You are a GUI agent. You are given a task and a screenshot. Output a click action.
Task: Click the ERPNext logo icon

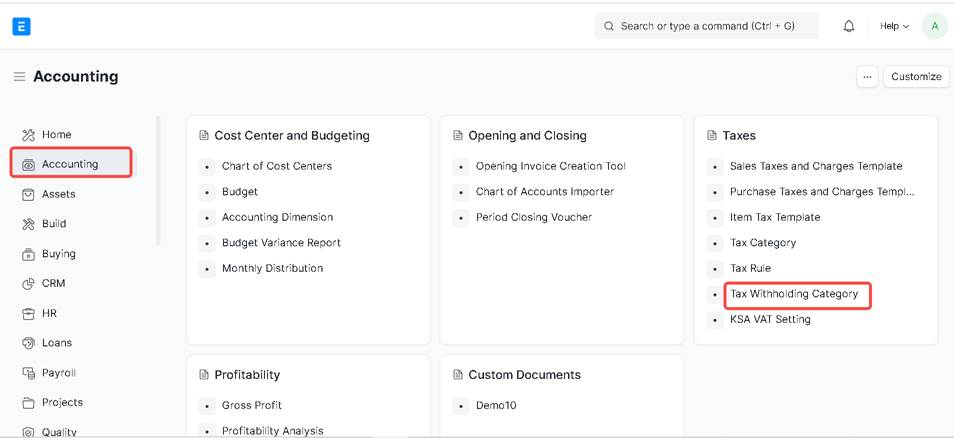pyautogui.click(x=21, y=26)
